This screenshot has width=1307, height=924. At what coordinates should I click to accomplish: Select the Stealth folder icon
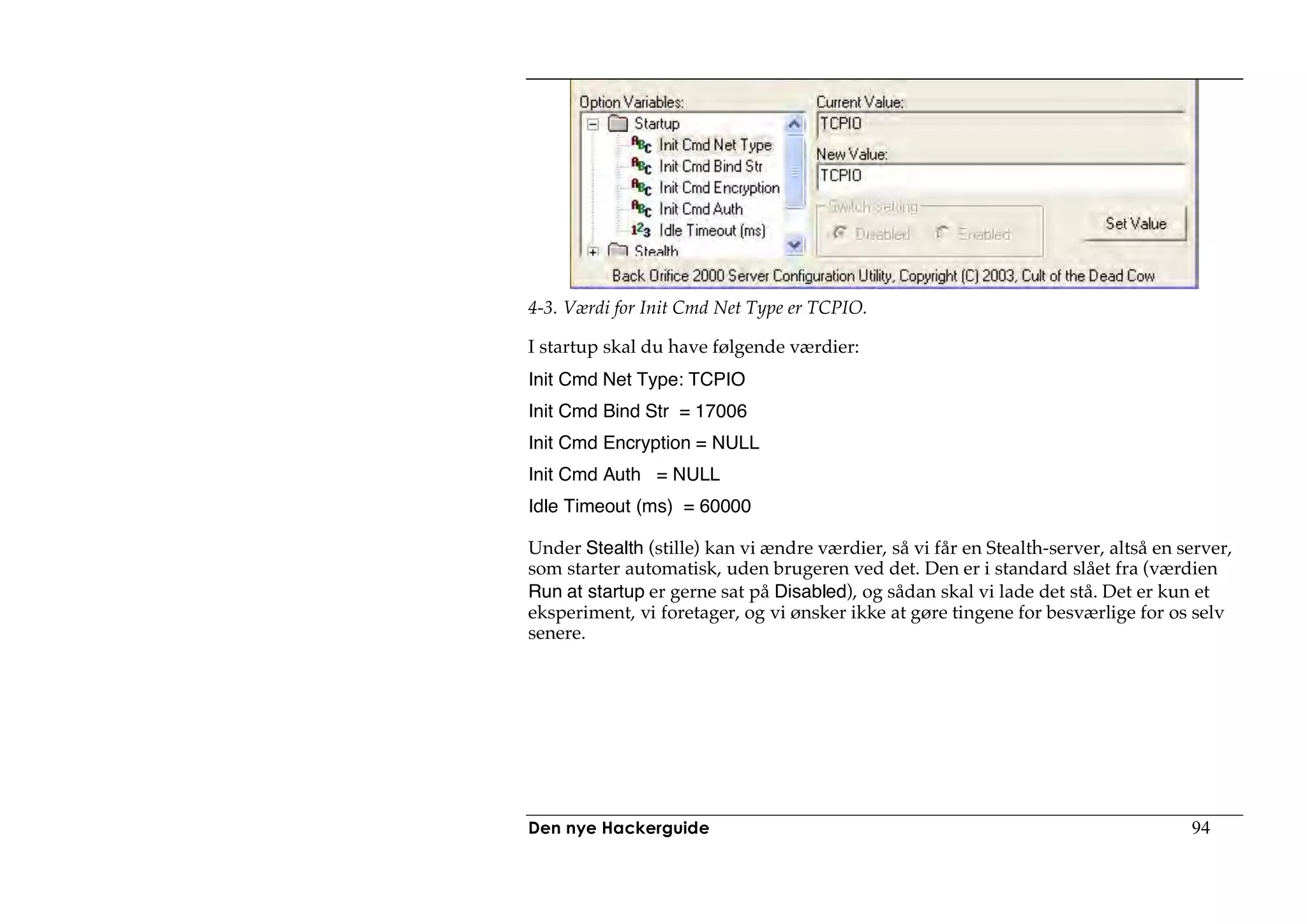click(x=618, y=250)
